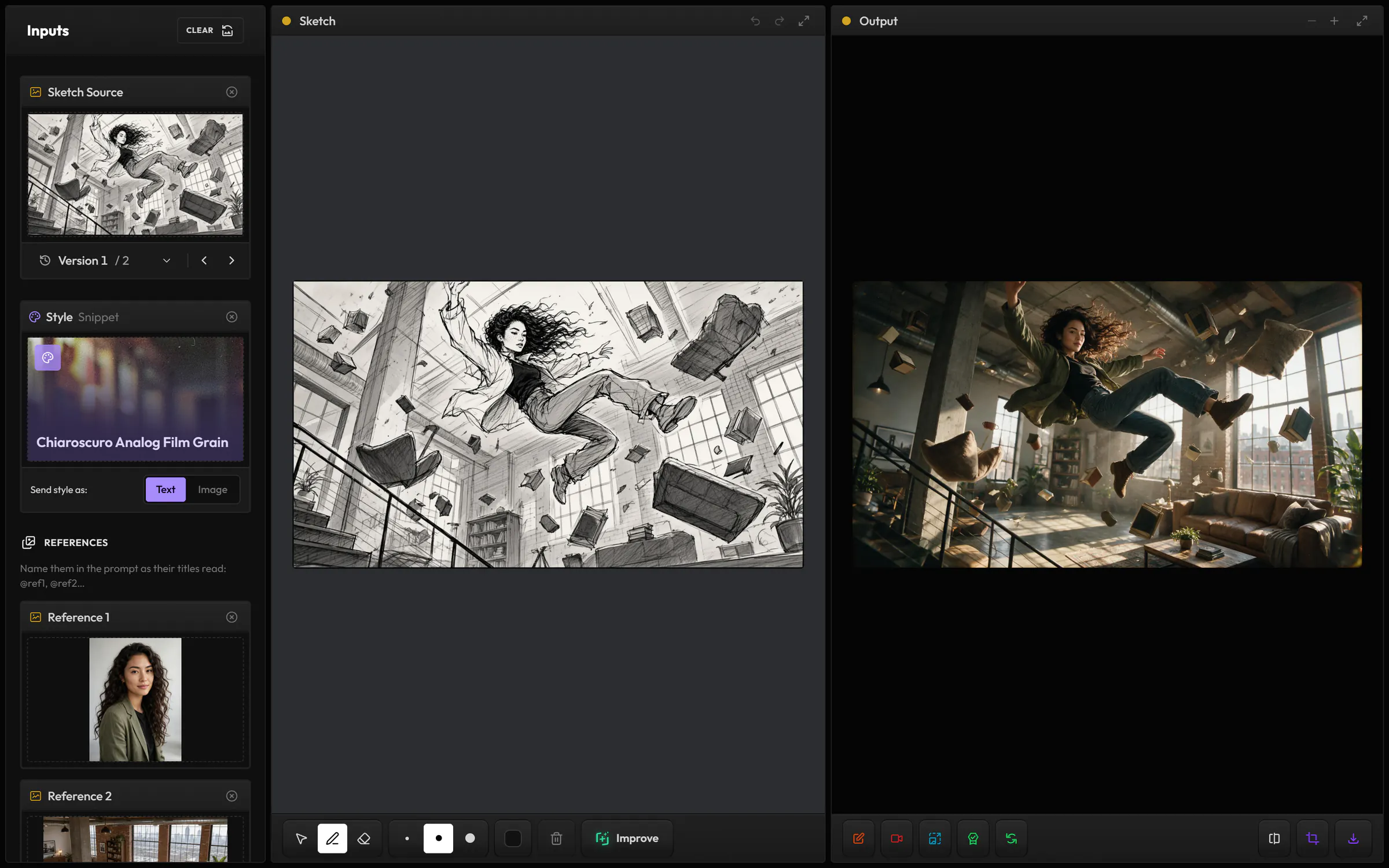The width and height of the screenshot is (1389, 868).
Task: Open the black brush color swatch
Action: (x=513, y=838)
